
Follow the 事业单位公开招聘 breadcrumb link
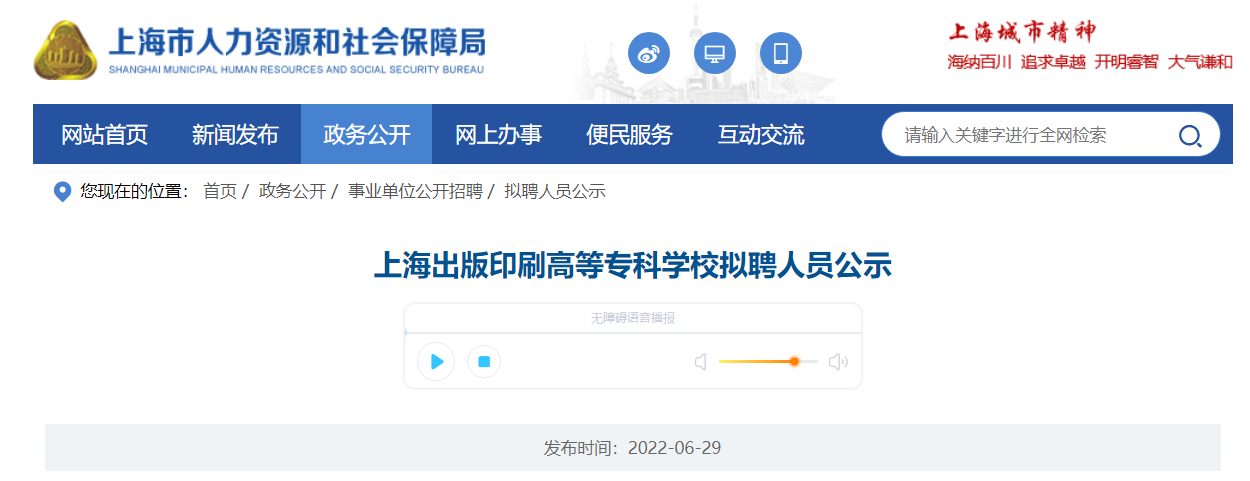pyautogui.click(x=415, y=191)
